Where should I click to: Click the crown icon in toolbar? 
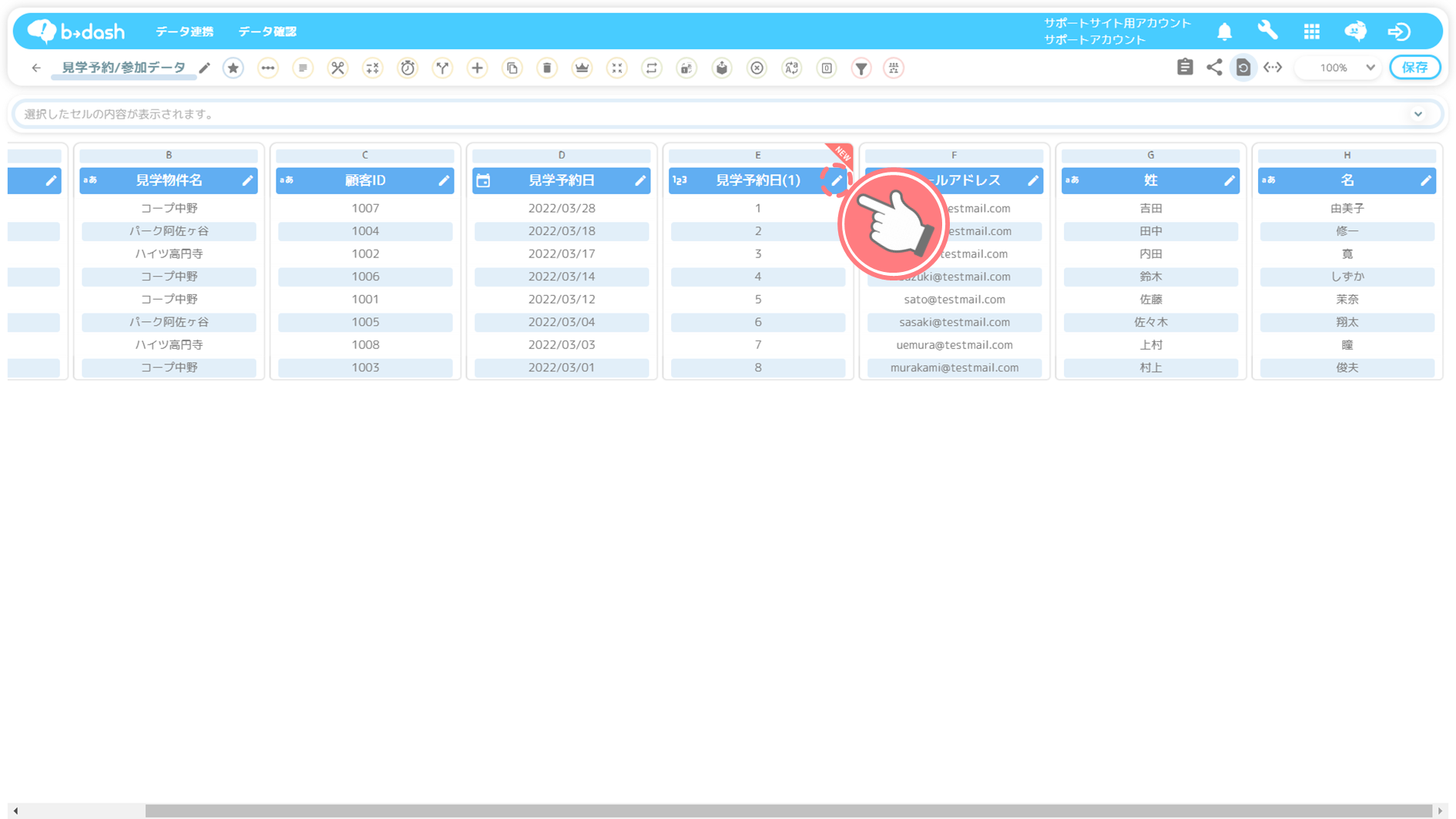click(x=582, y=68)
